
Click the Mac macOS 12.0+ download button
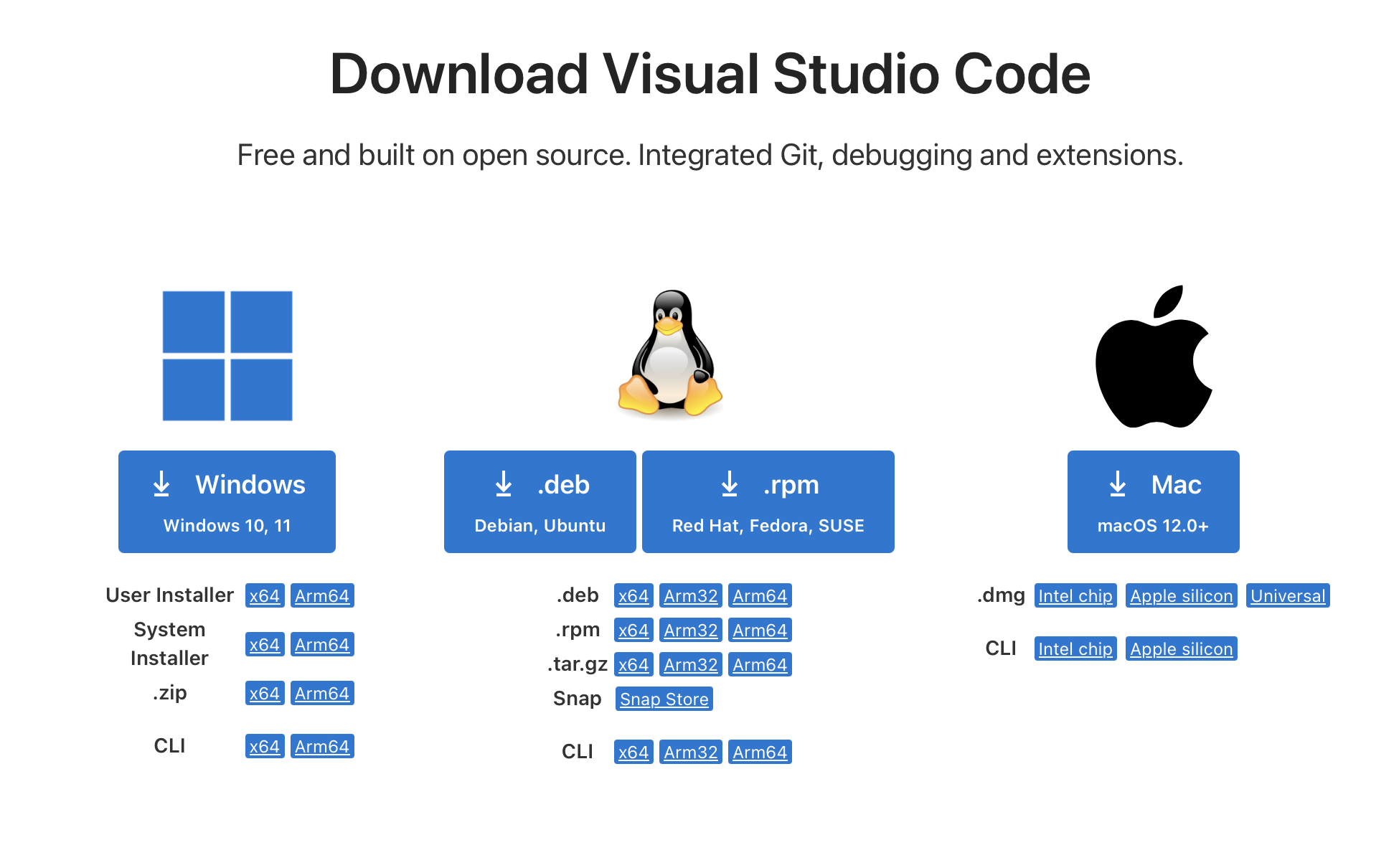(x=1154, y=501)
